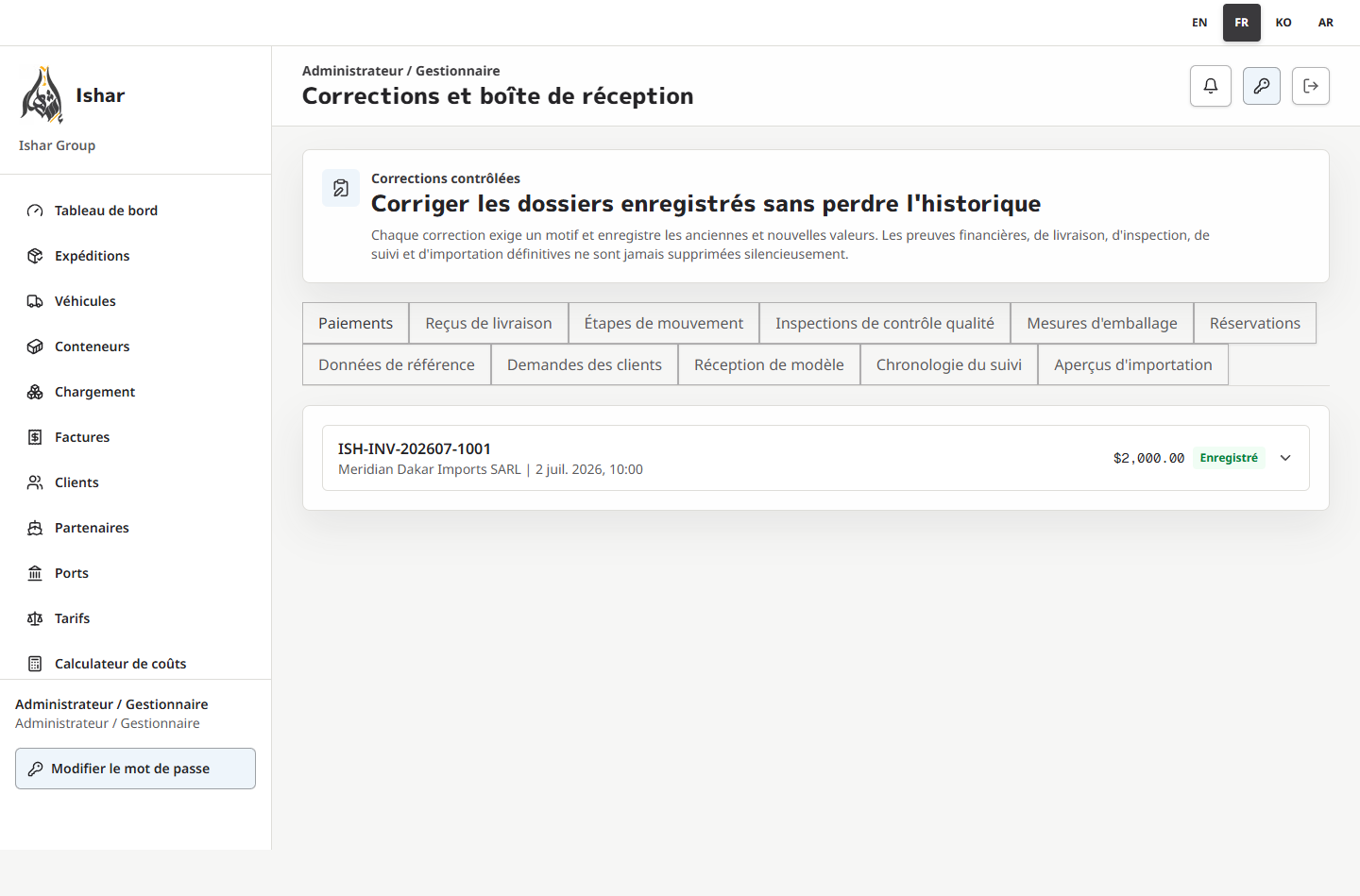The width and height of the screenshot is (1360, 896).
Task: Click key icon in Modifier le mot de passe
Action: (35, 769)
